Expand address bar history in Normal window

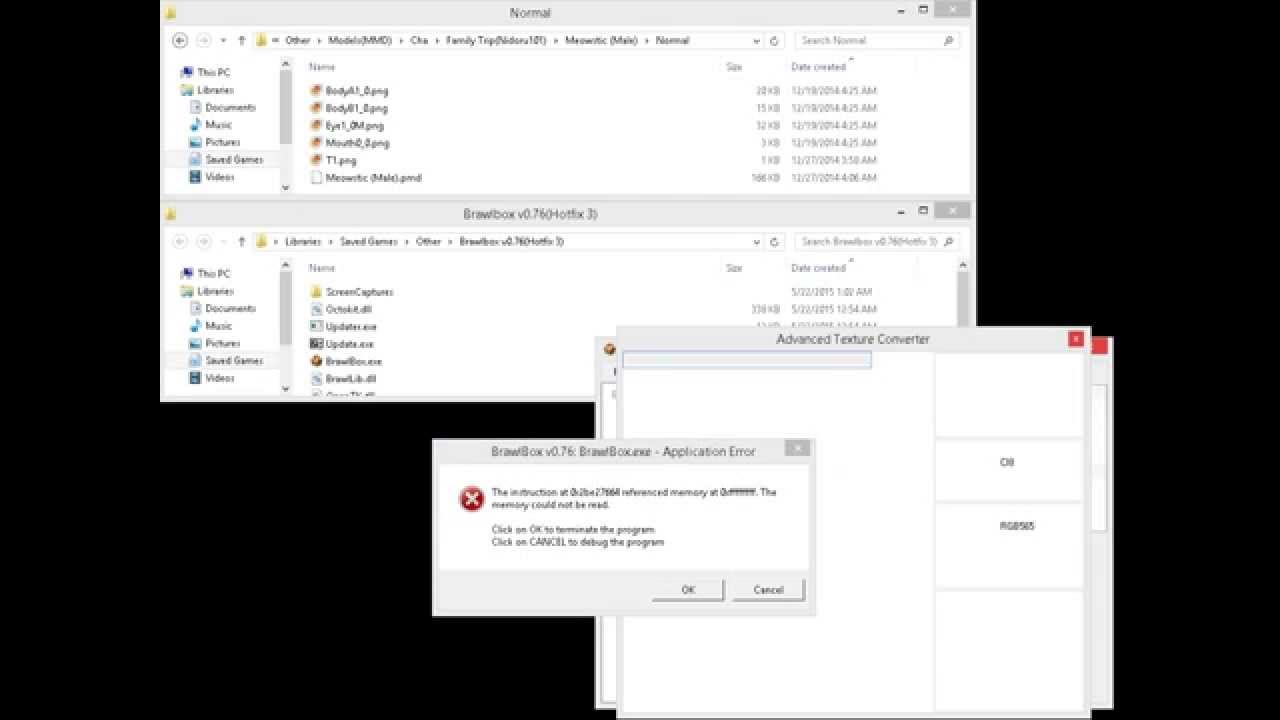point(756,41)
